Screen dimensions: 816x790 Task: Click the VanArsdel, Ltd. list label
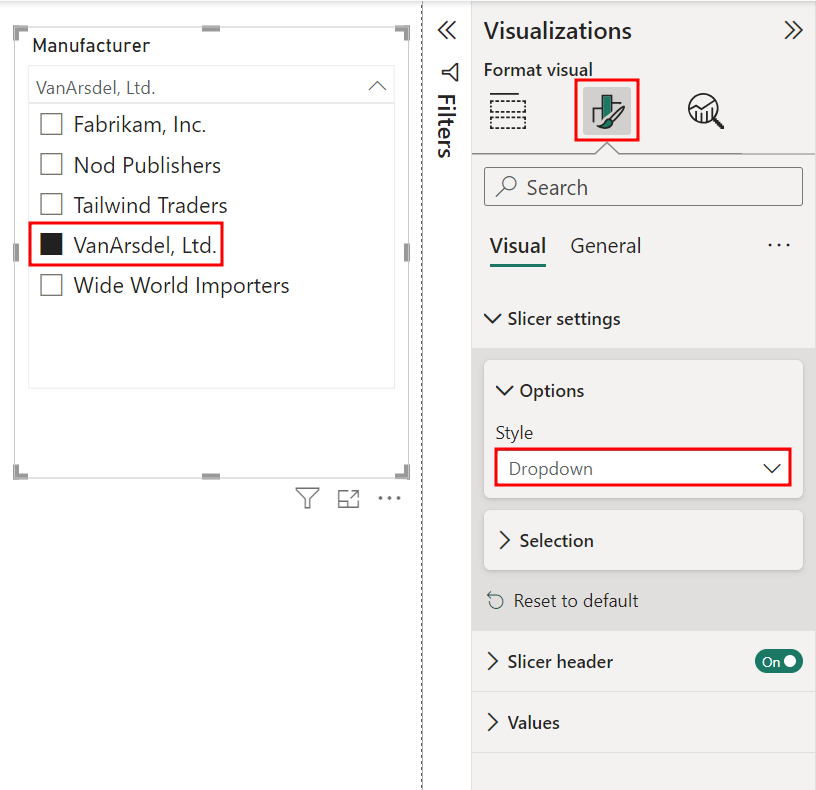[145, 245]
